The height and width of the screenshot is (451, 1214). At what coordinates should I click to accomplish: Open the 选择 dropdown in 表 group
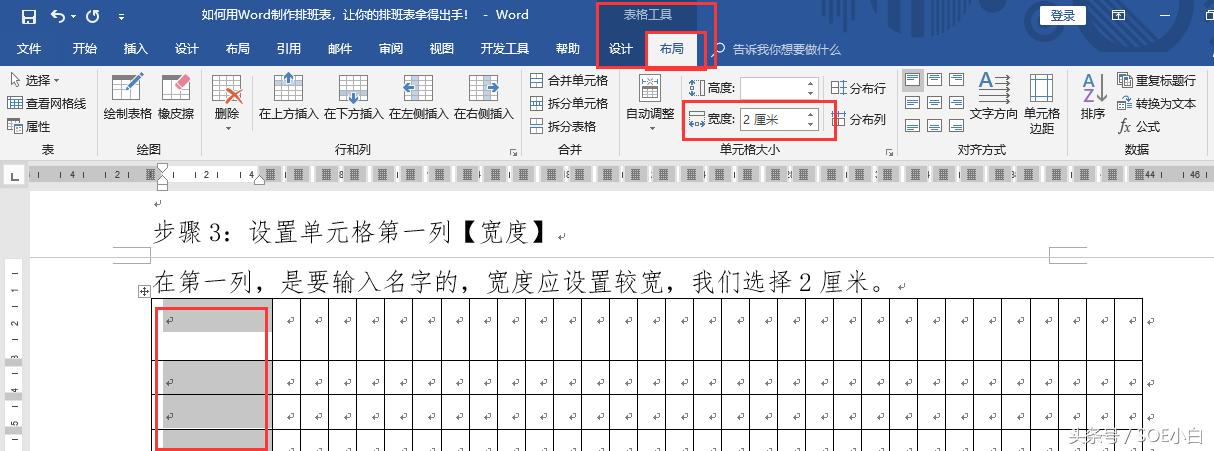35,80
